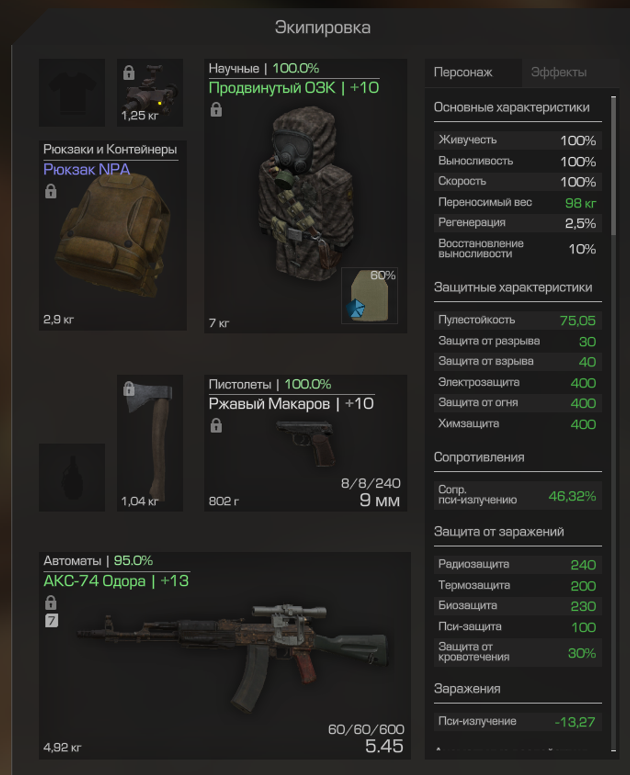Switch to the Эффекты tab
The image size is (630, 775).
tap(558, 73)
